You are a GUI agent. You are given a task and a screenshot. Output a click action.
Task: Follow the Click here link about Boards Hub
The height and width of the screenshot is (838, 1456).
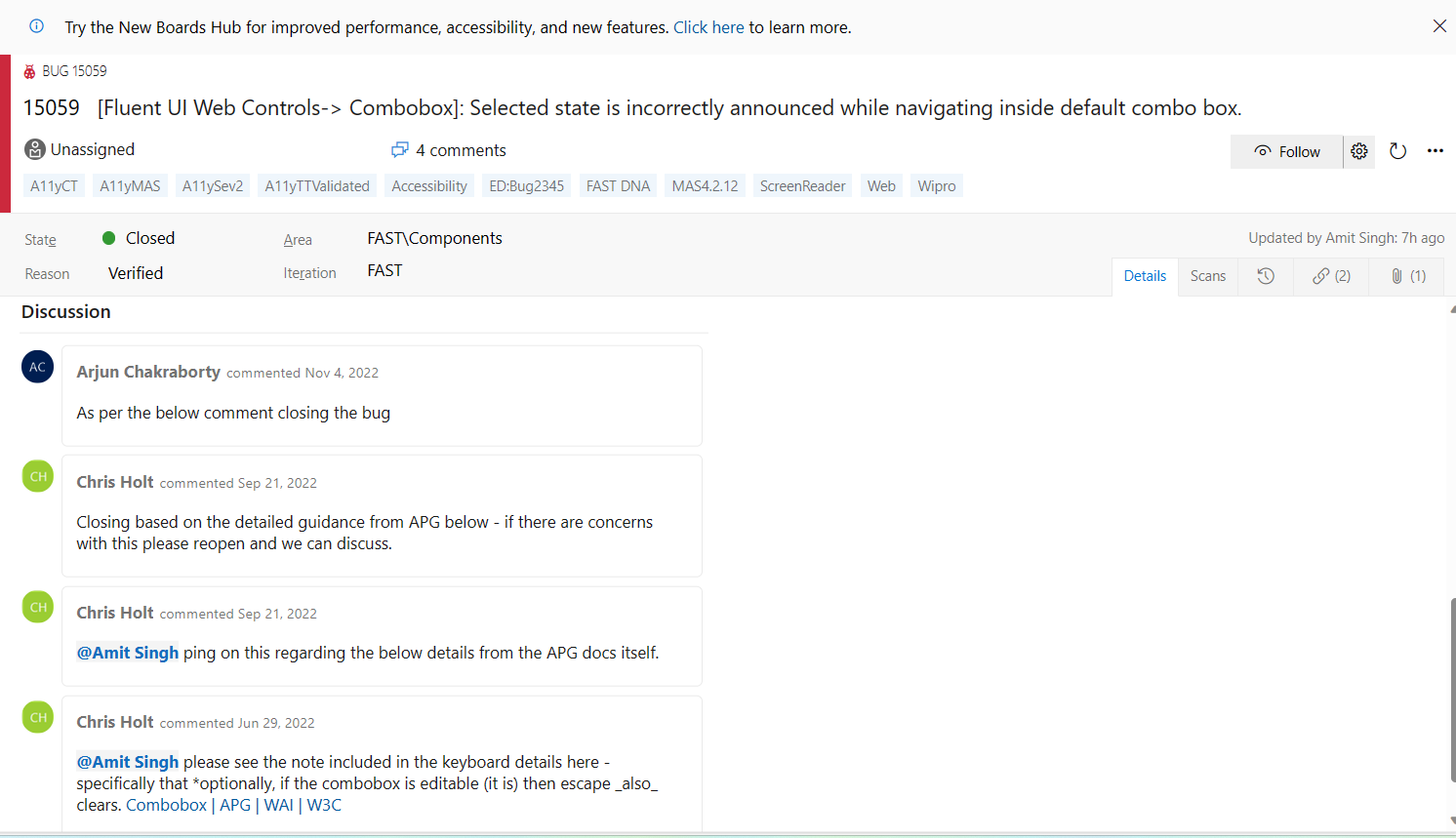point(708,26)
